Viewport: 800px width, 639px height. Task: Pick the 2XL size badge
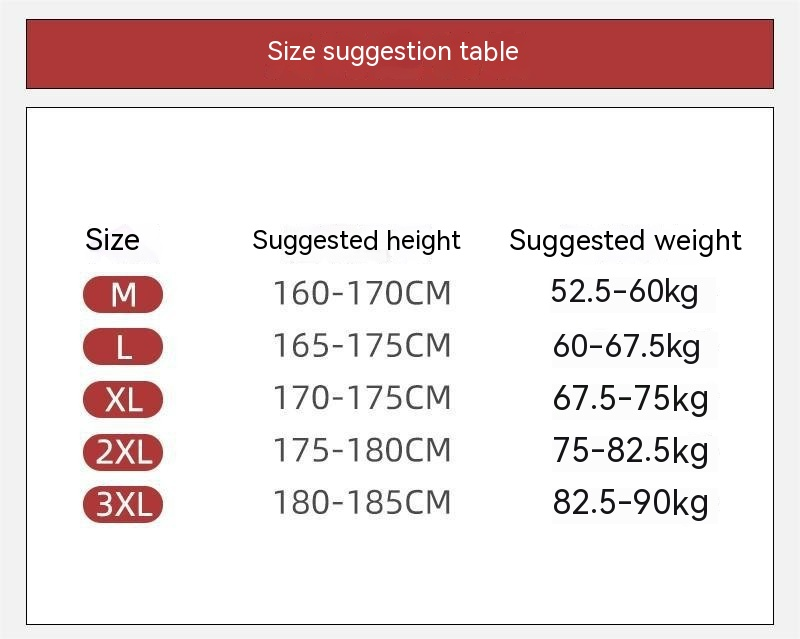[123, 452]
